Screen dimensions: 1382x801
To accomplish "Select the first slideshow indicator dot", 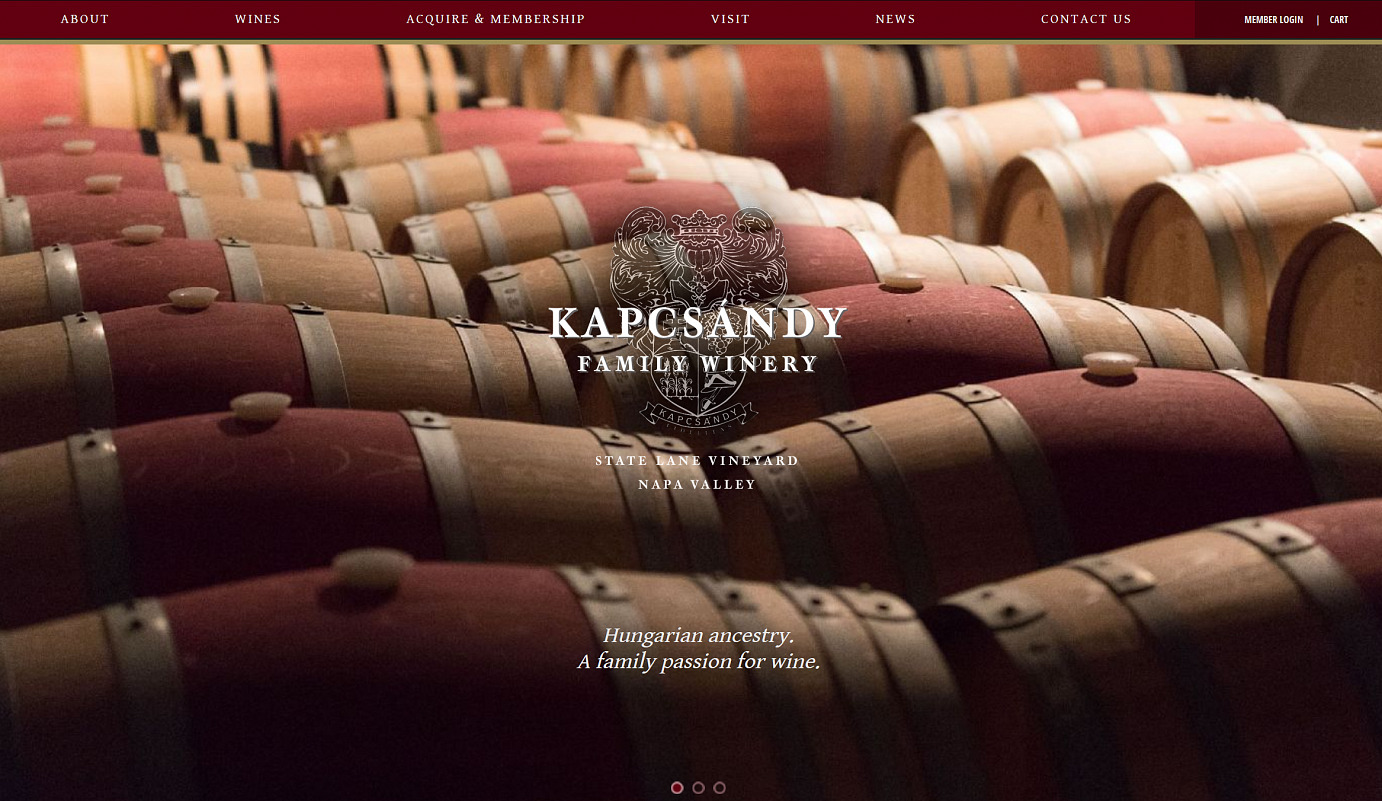I will pos(677,788).
